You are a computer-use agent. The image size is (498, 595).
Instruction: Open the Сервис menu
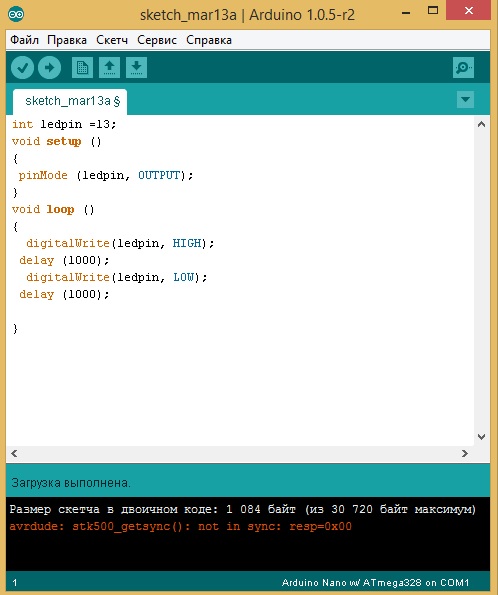(157, 40)
